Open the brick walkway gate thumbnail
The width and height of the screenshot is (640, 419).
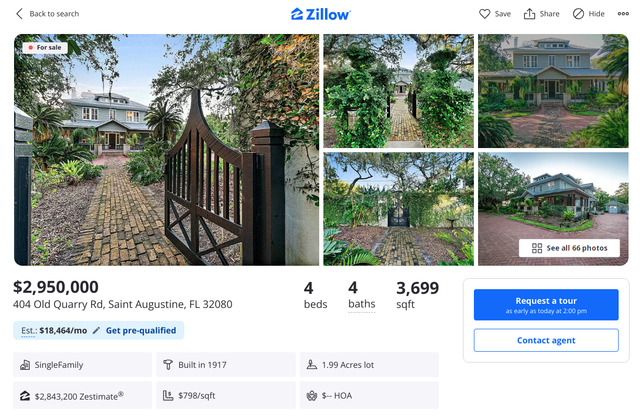(x=398, y=208)
